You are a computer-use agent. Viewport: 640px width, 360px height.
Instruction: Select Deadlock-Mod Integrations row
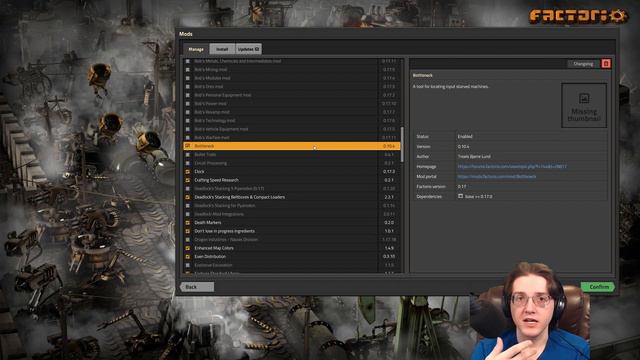tap(291, 214)
